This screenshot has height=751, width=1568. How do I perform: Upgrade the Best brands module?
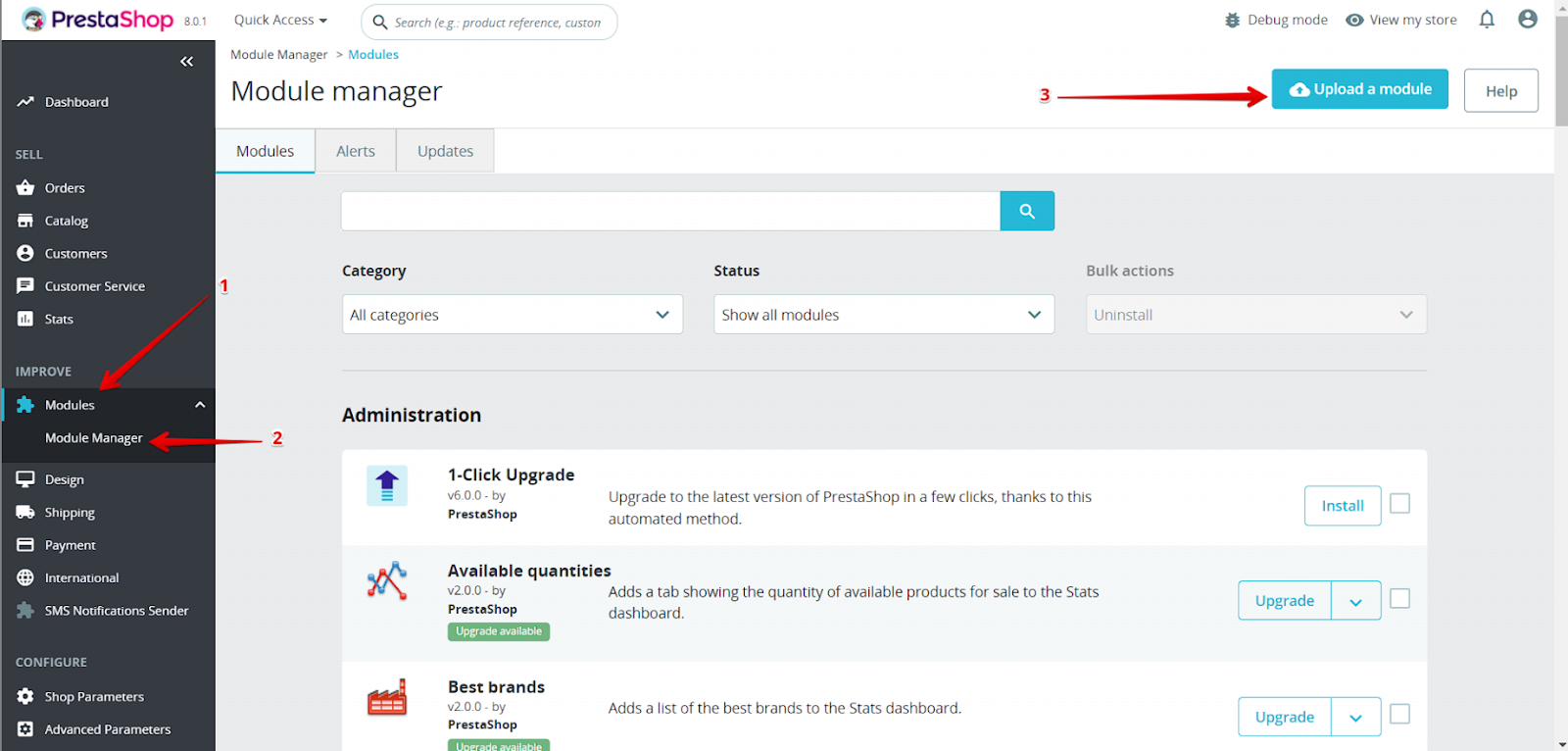point(1285,717)
